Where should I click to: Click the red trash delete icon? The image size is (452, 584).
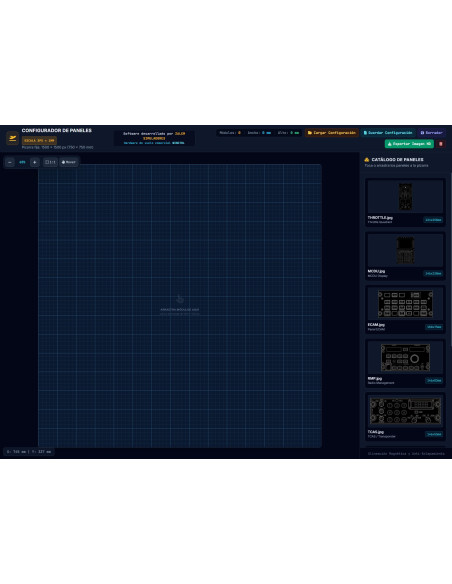coord(441,144)
